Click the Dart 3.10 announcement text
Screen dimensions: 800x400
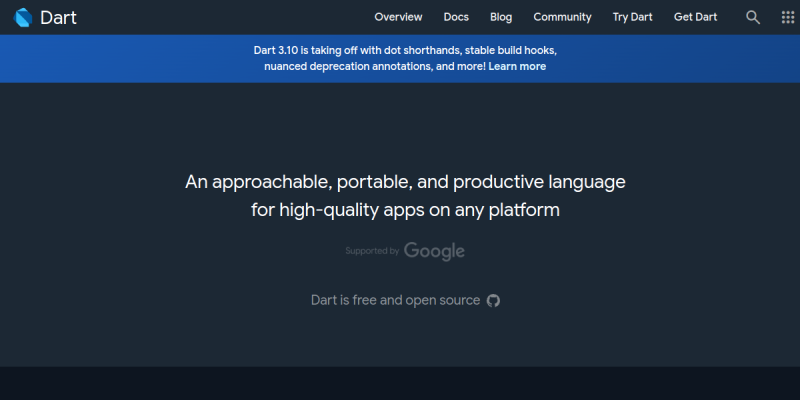click(300, 49)
